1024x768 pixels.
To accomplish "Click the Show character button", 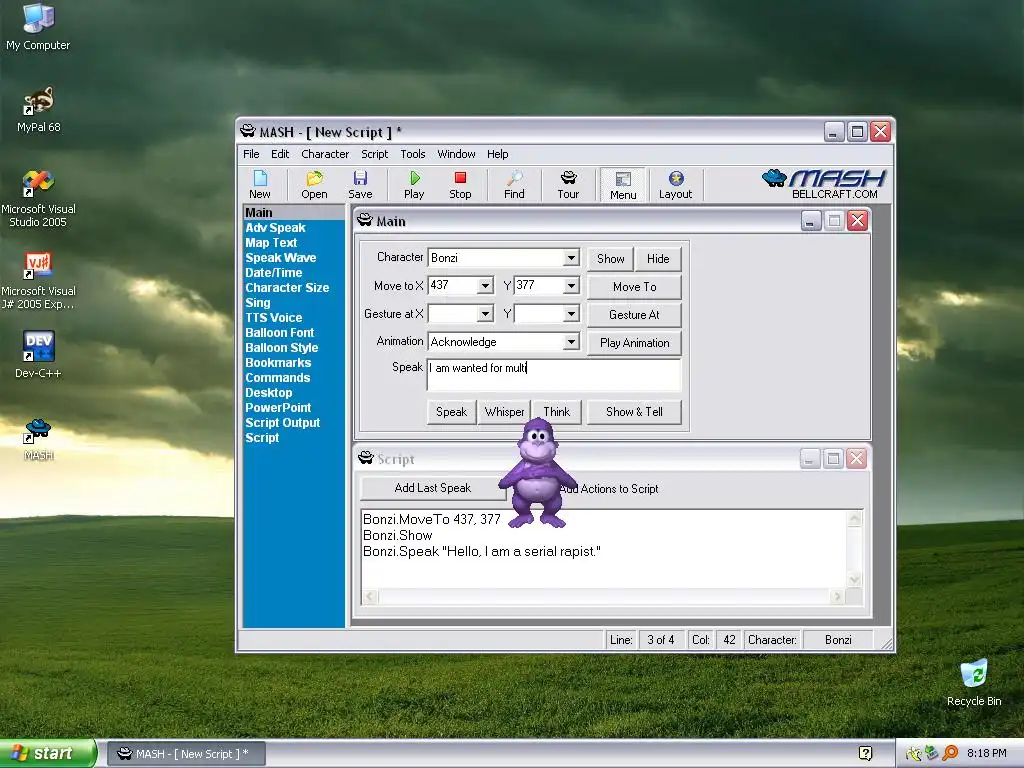I will (611, 259).
